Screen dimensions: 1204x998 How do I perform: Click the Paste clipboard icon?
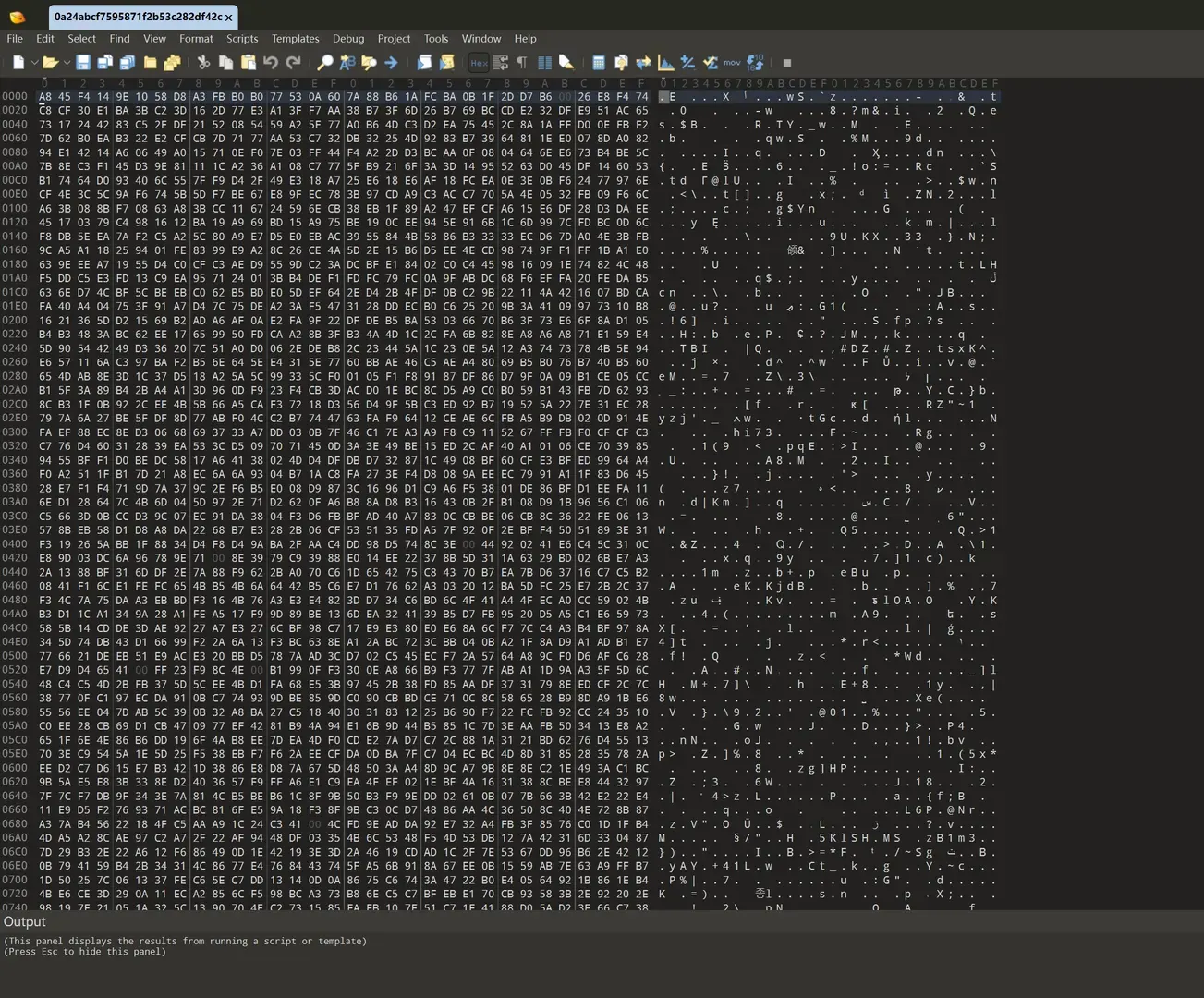(248, 63)
